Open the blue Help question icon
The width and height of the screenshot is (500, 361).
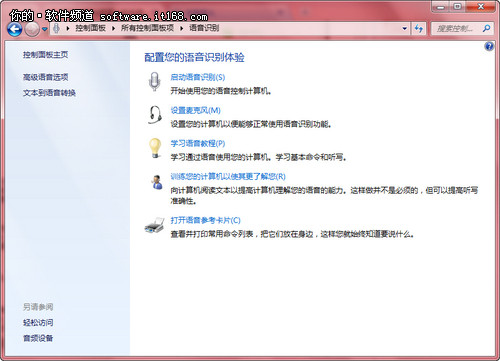pyautogui.click(x=489, y=46)
